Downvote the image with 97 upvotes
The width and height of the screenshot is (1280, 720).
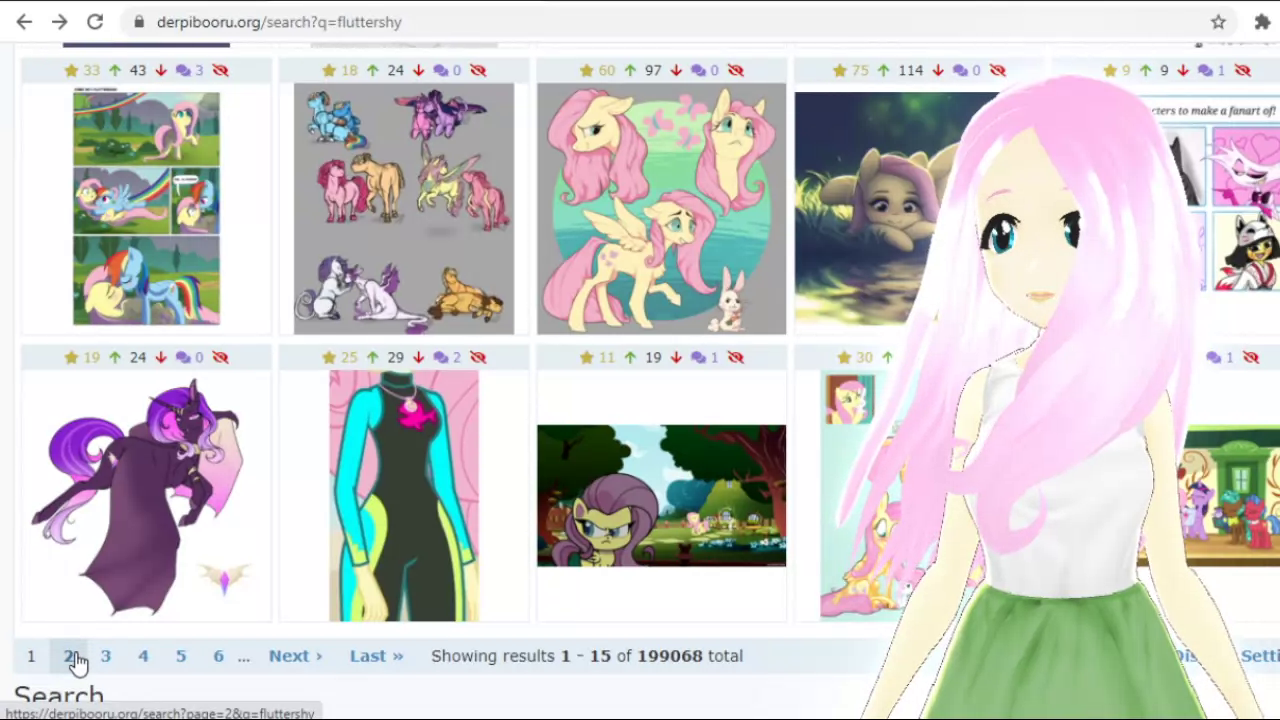[676, 70]
